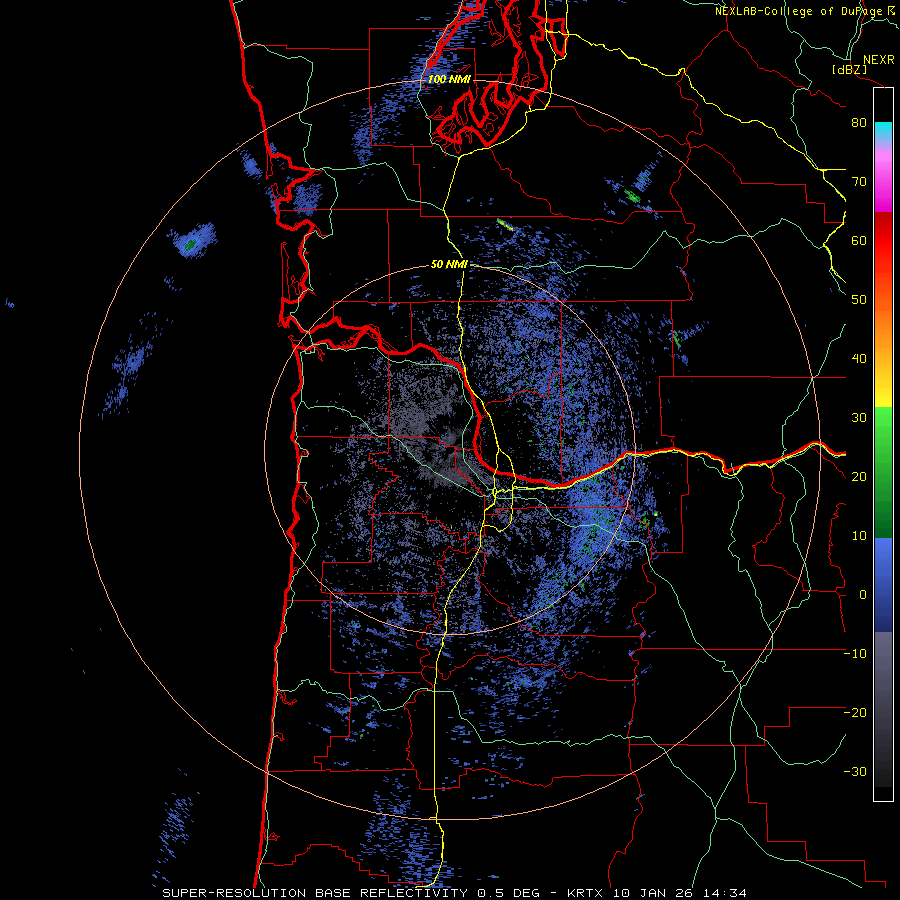The height and width of the screenshot is (900, 900).
Task: Click the -10 value on the dBZ scale
Action: click(855, 654)
